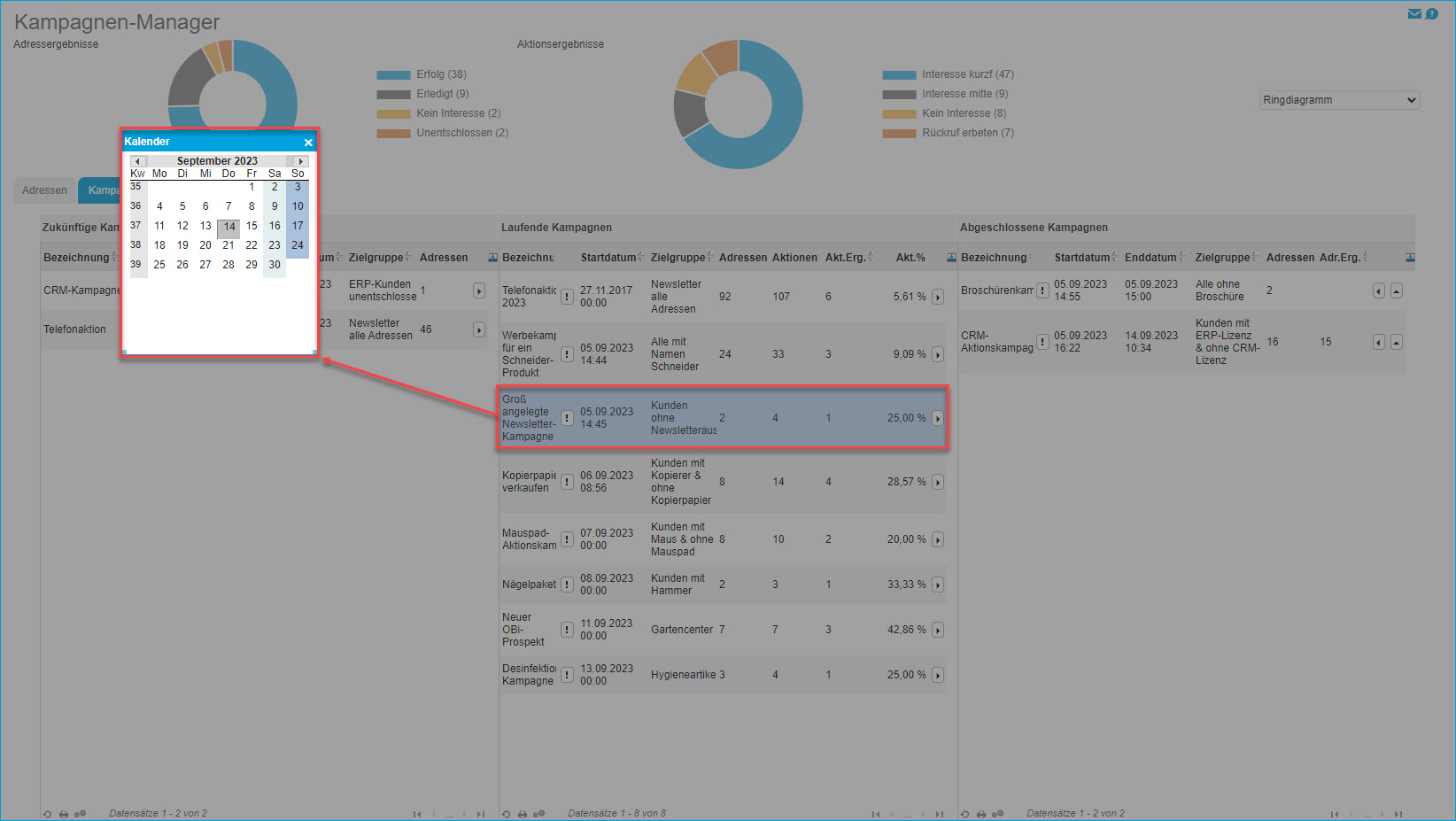Click the arrow button on the Telefonaktion 2023 row
Screen dimensions: 1456x821
[938, 297]
